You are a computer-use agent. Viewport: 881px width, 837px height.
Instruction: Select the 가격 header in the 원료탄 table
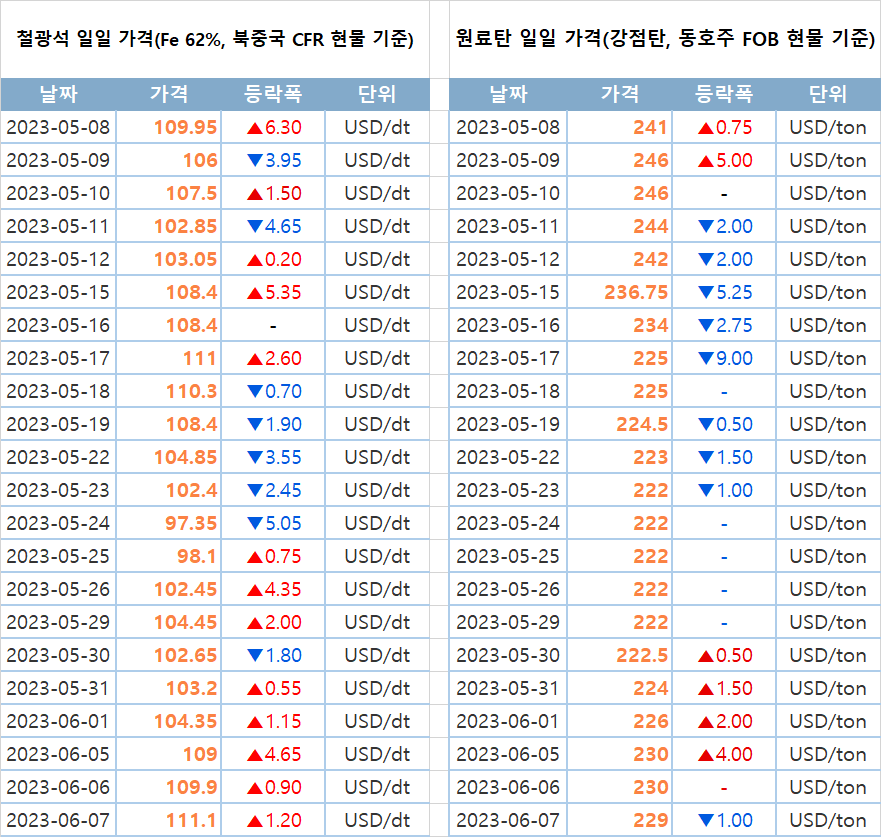point(620,95)
